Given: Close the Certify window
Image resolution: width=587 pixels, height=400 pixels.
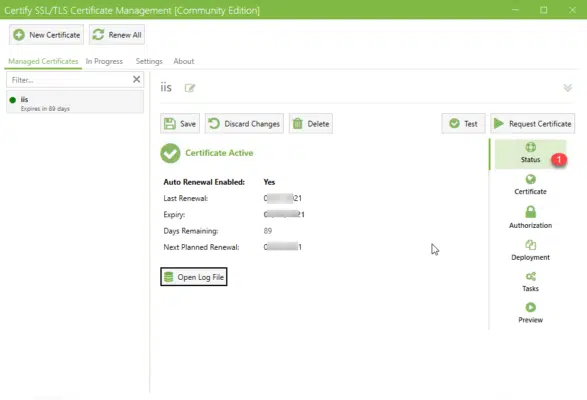Looking at the screenshot, I should (x=572, y=10).
